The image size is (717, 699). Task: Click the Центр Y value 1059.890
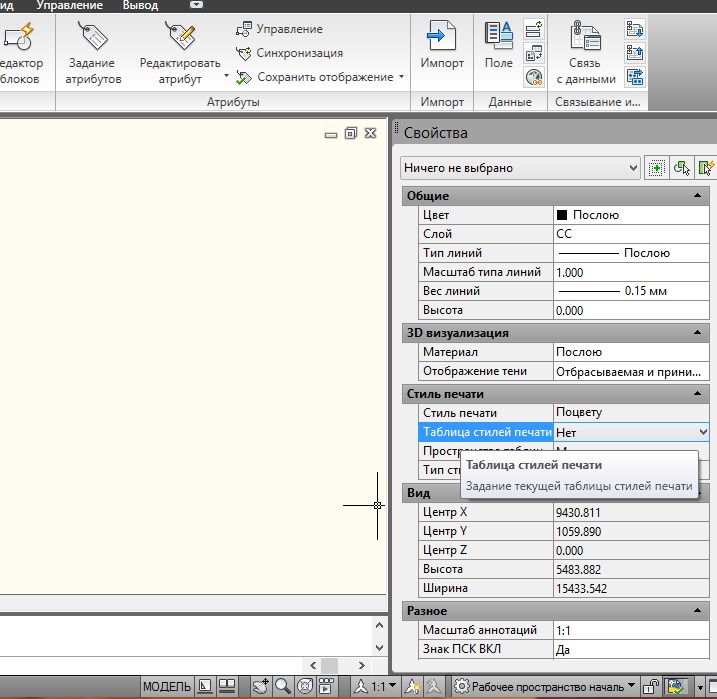(631, 531)
